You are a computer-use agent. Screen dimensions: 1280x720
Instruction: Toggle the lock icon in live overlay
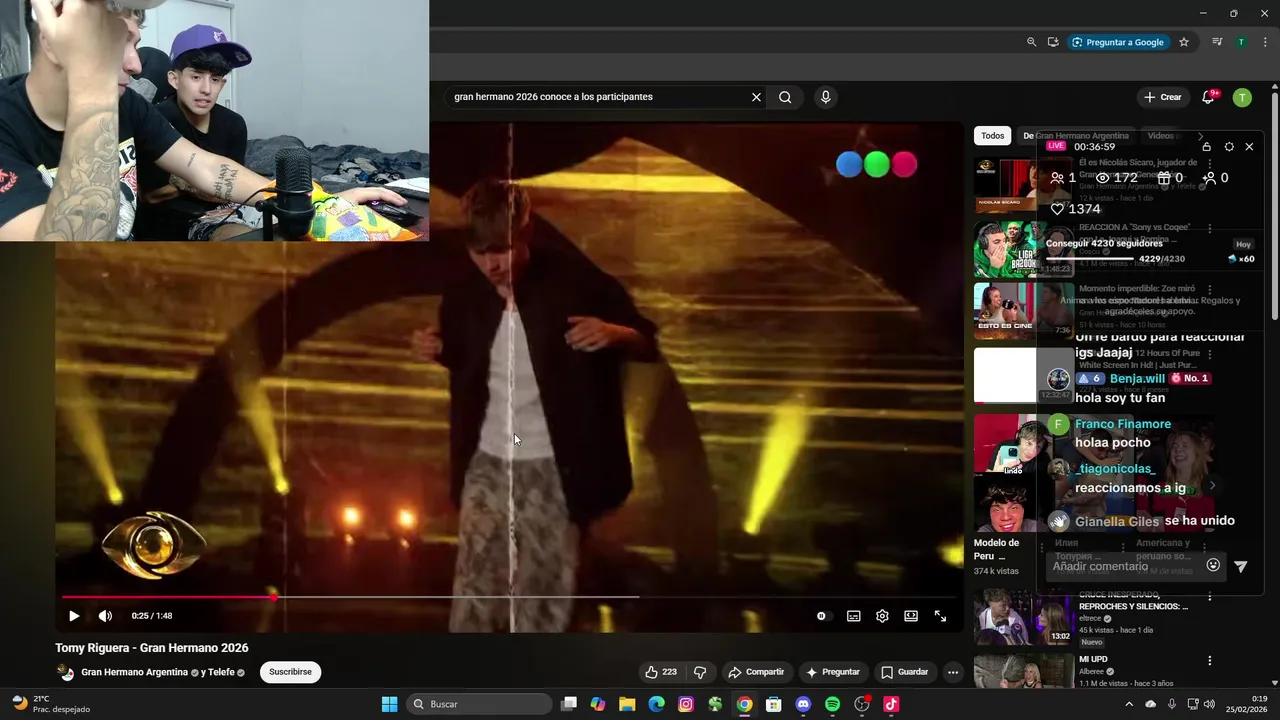(1206, 147)
